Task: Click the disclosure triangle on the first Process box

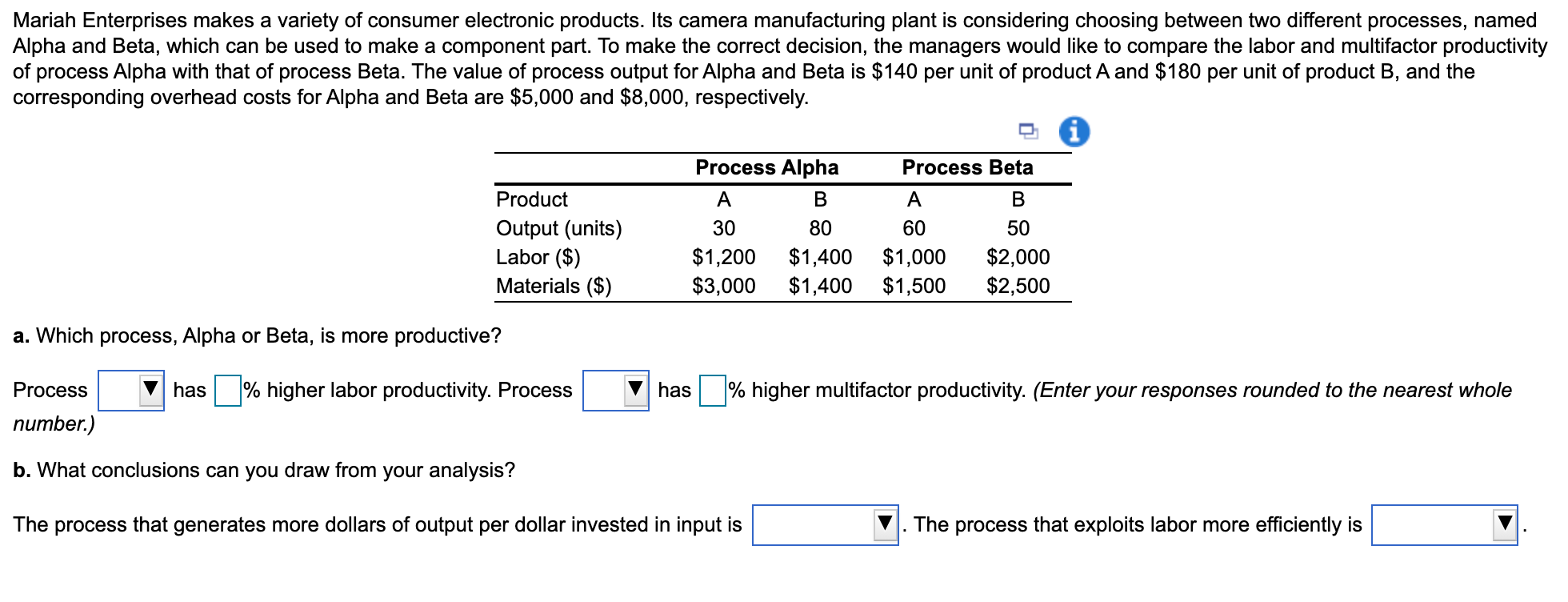Action: [149, 392]
